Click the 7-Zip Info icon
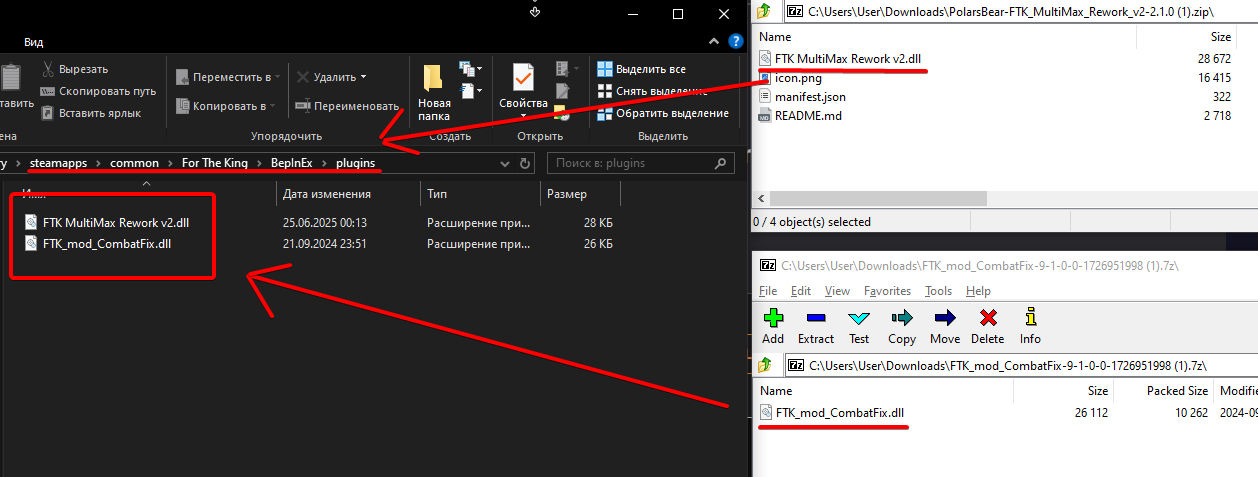1258x477 pixels. pos(1030,318)
